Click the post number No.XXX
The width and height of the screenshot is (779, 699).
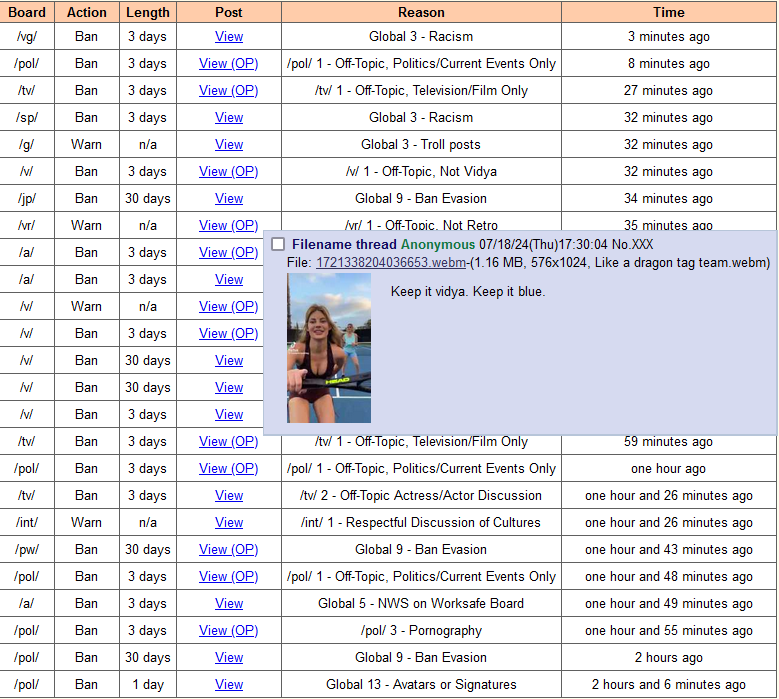[x=632, y=244]
